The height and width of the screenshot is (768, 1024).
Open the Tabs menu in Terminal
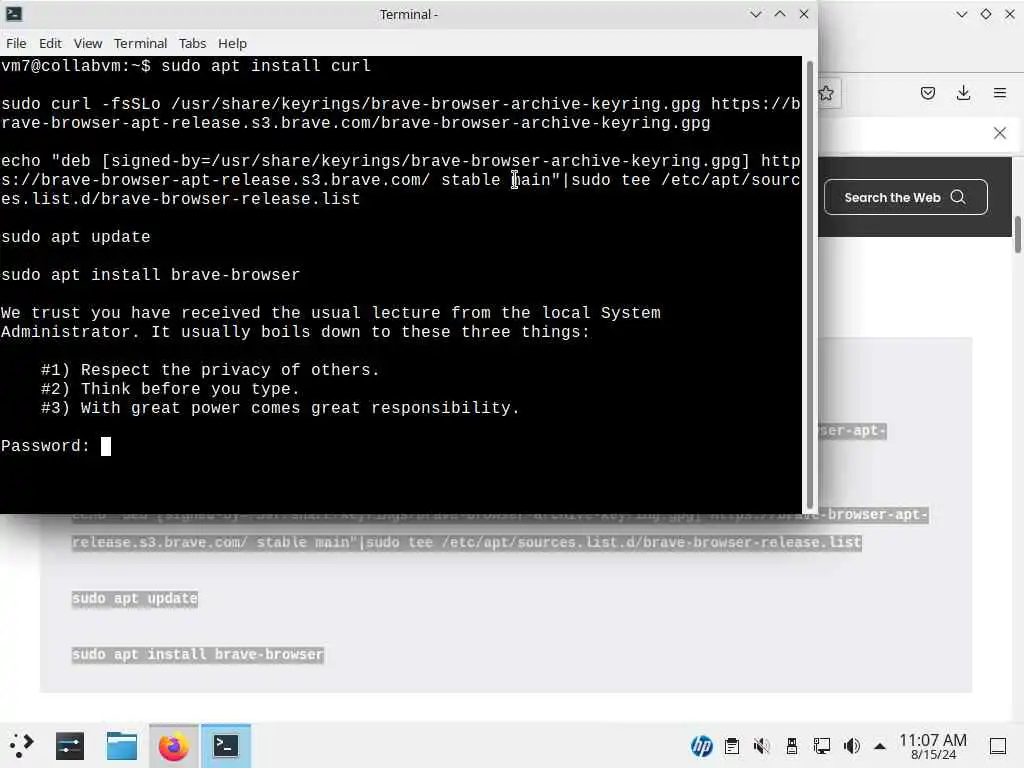[x=192, y=43]
